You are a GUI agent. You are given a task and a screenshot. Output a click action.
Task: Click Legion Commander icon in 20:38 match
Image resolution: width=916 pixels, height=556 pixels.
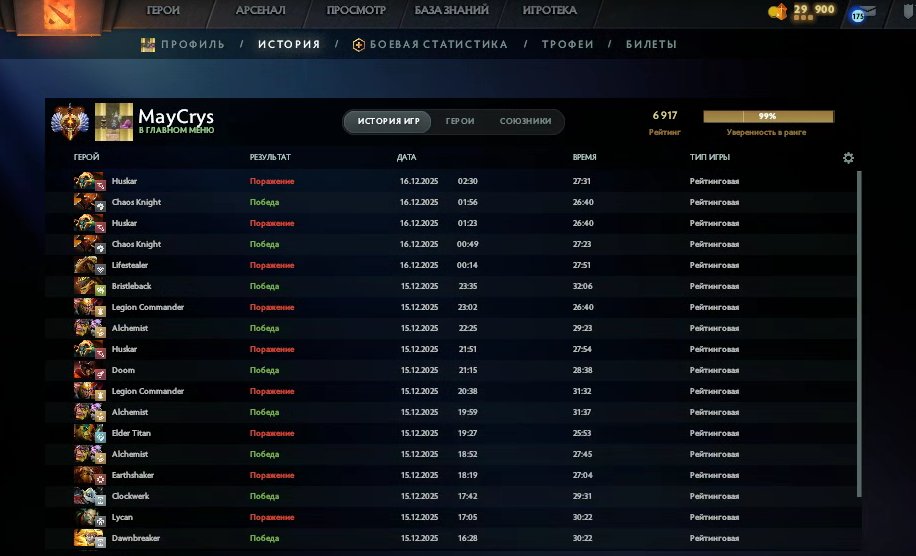pos(89,391)
